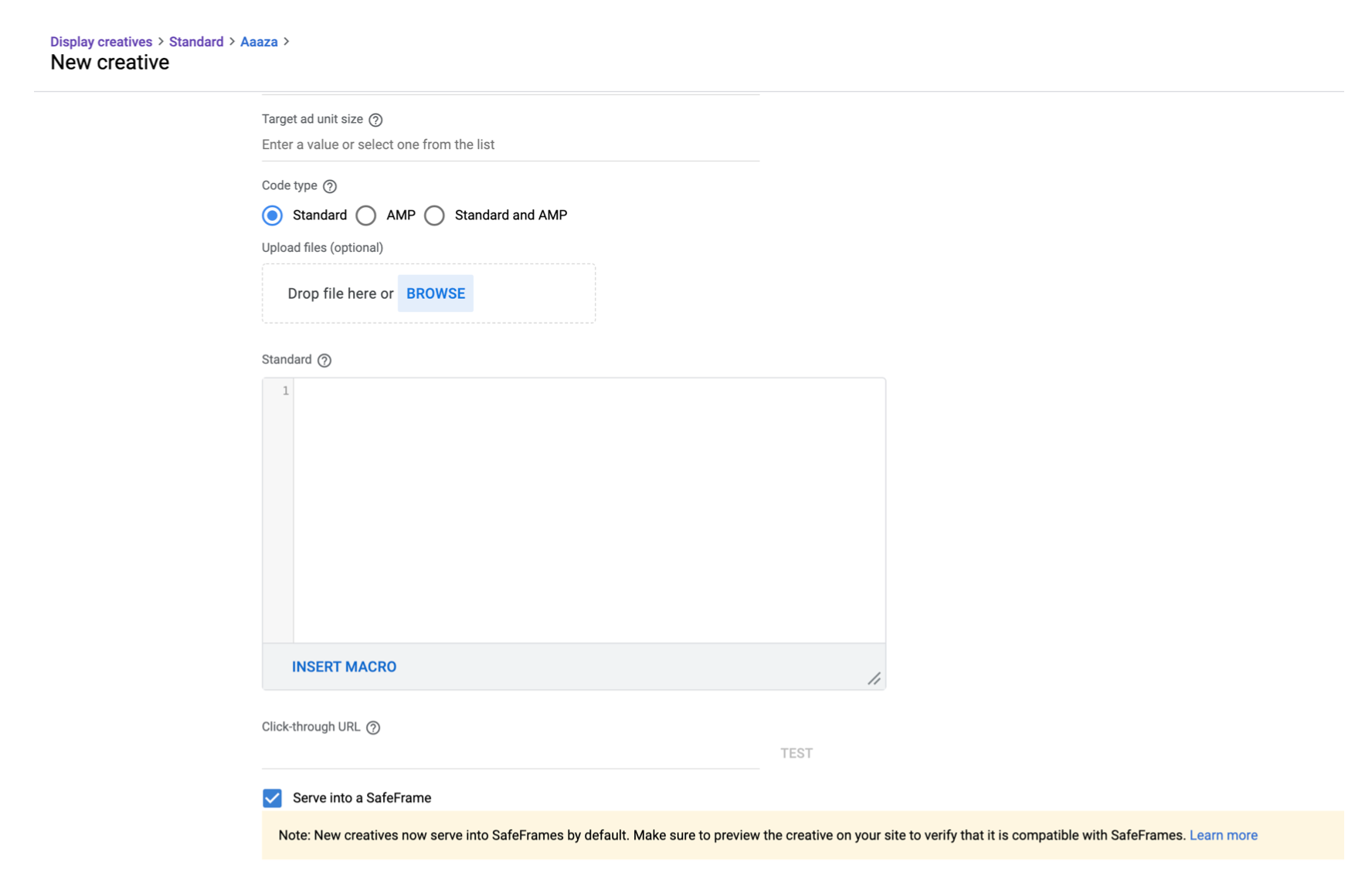This screenshot has height=890, width=1372.
Task: Click the TEST button for click-through URL
Action: pos(796,753)
